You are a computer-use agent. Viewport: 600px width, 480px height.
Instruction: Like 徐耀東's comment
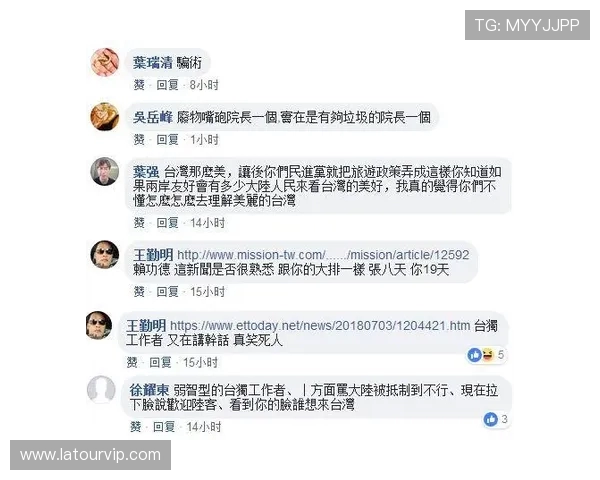tap(135, 426)
